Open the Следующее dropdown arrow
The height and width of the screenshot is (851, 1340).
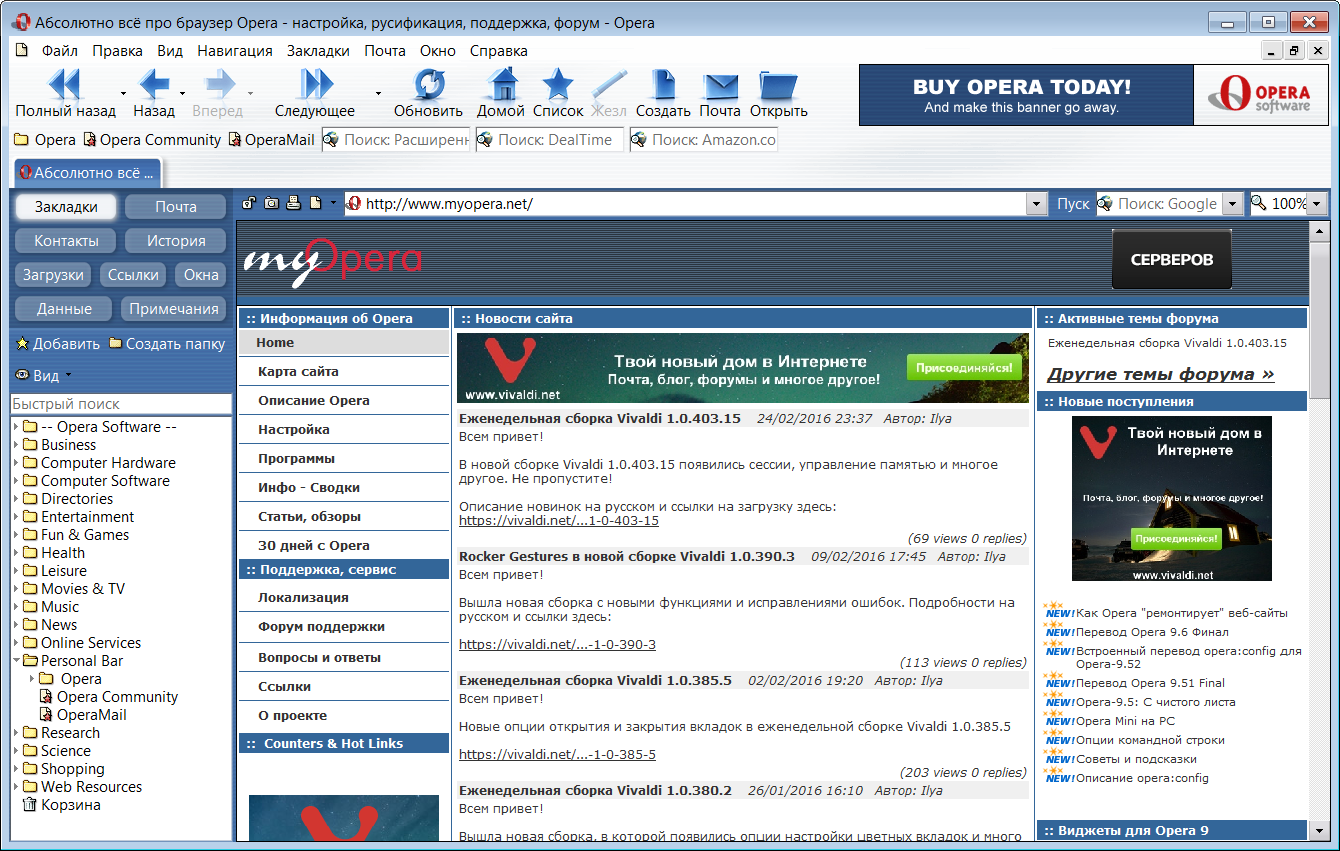(x=378, y=93)
